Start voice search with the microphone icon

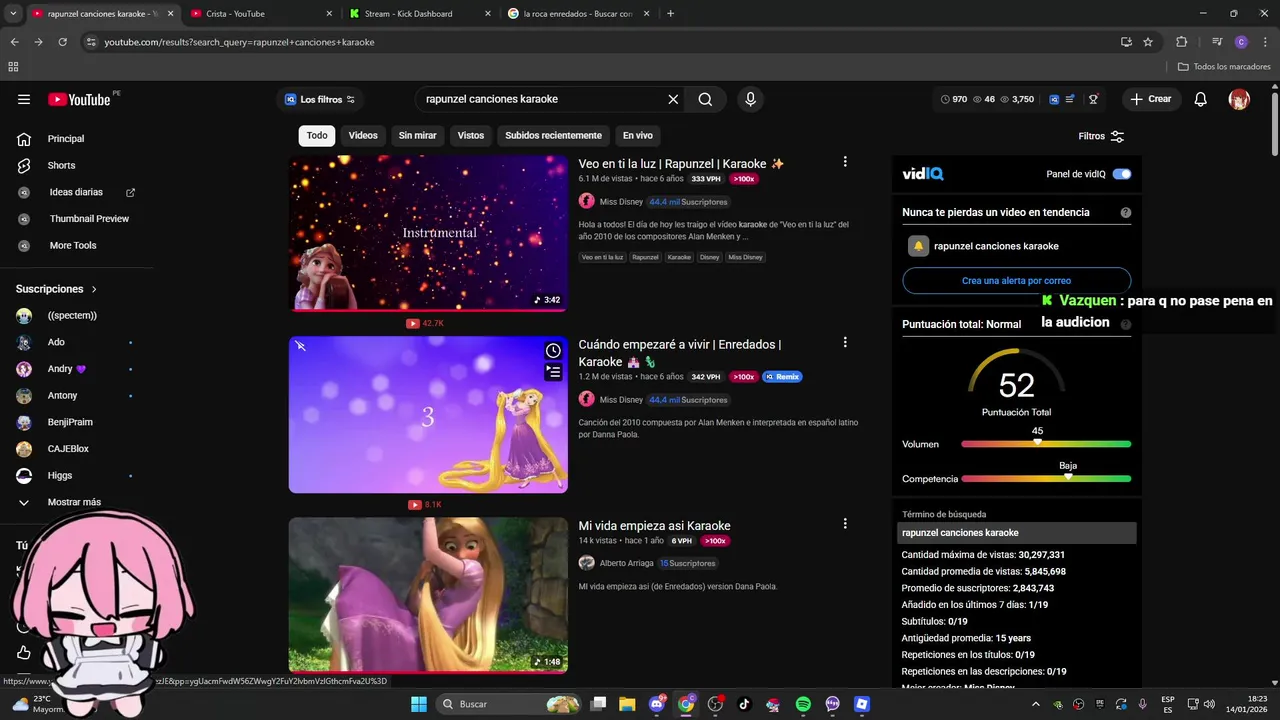click(750, 99)
